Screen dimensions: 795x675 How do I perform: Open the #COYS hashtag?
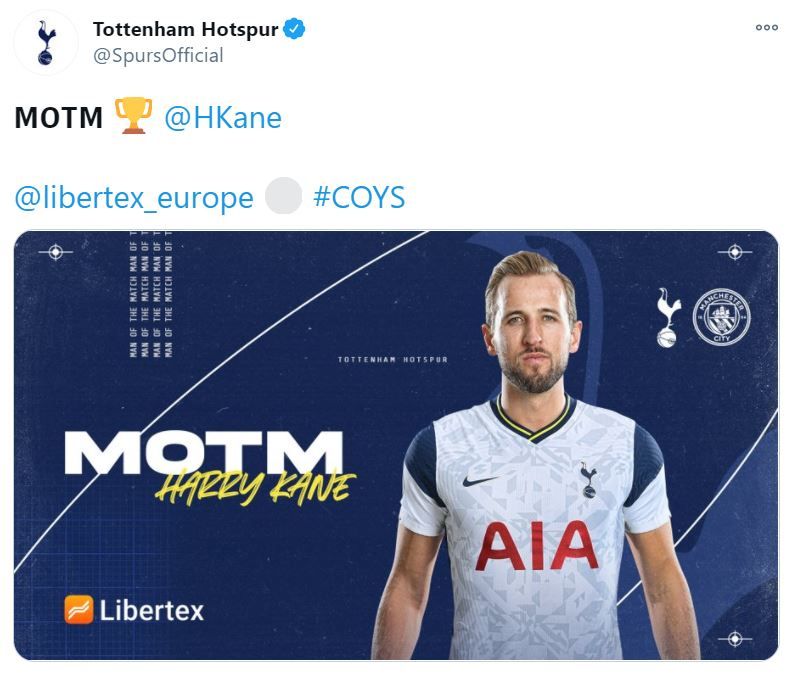[x=359, y=197]
